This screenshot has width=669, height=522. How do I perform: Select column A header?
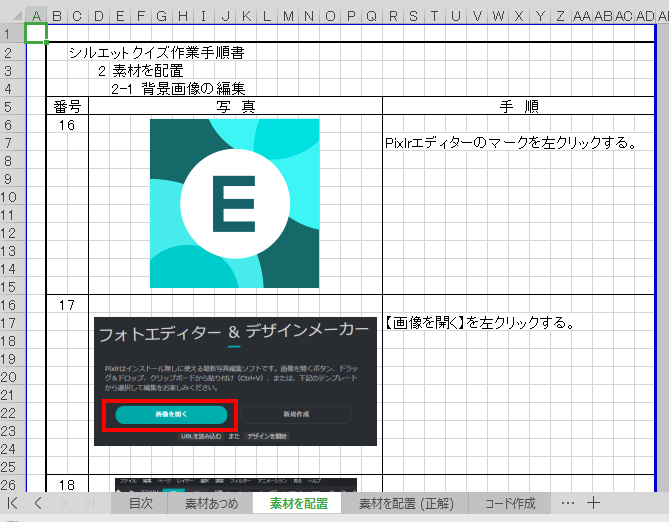click(x=36, y=16)
